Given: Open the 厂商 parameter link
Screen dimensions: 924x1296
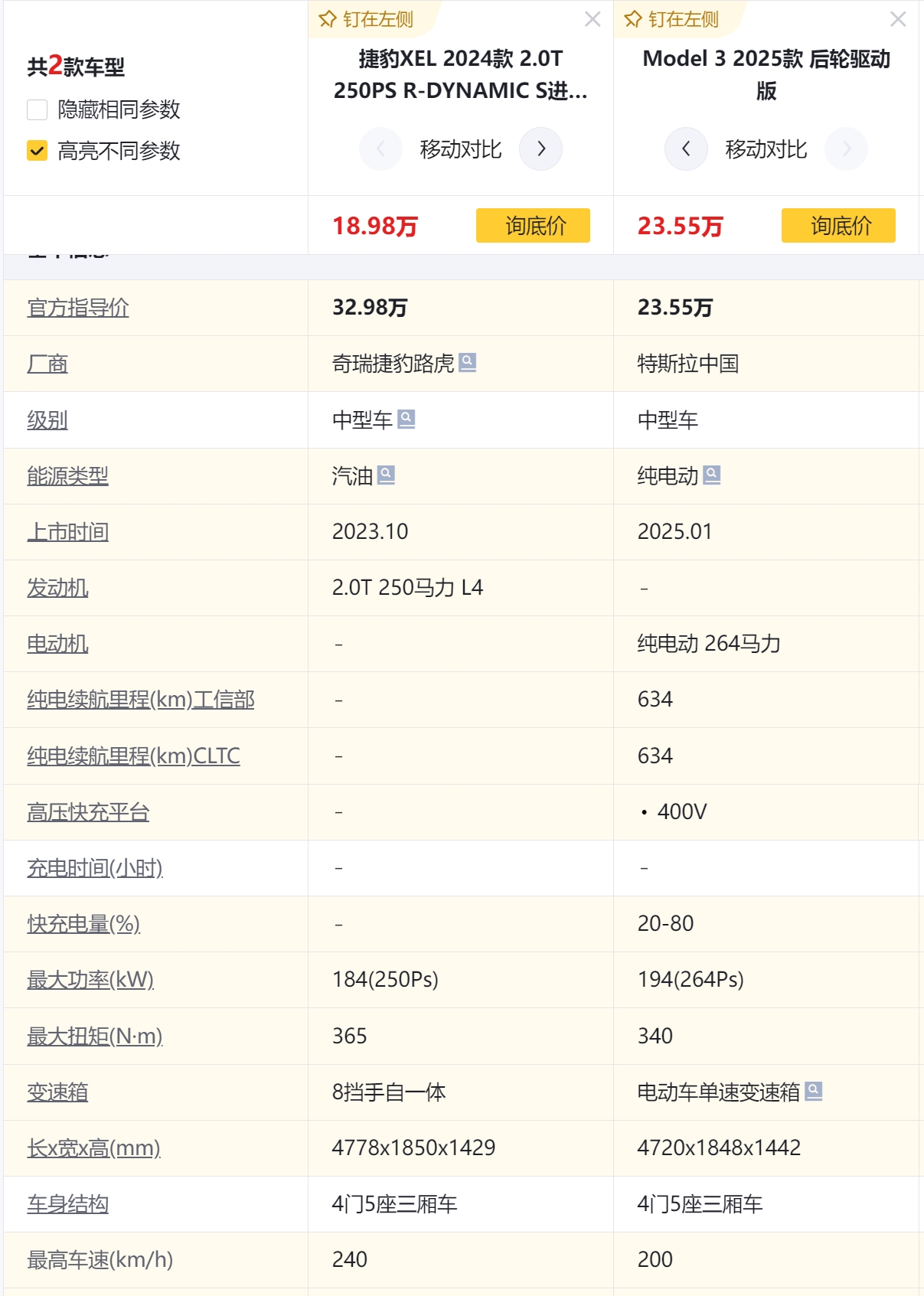Looking at the screenshot, I should 47,364.
